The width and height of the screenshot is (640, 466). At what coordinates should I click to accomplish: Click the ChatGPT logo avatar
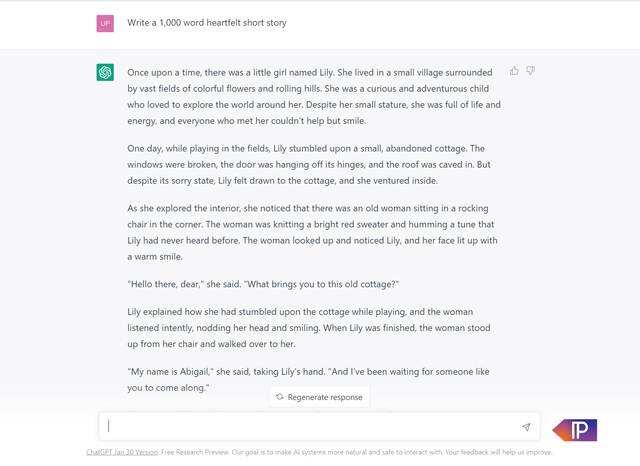tap(105, 72)
